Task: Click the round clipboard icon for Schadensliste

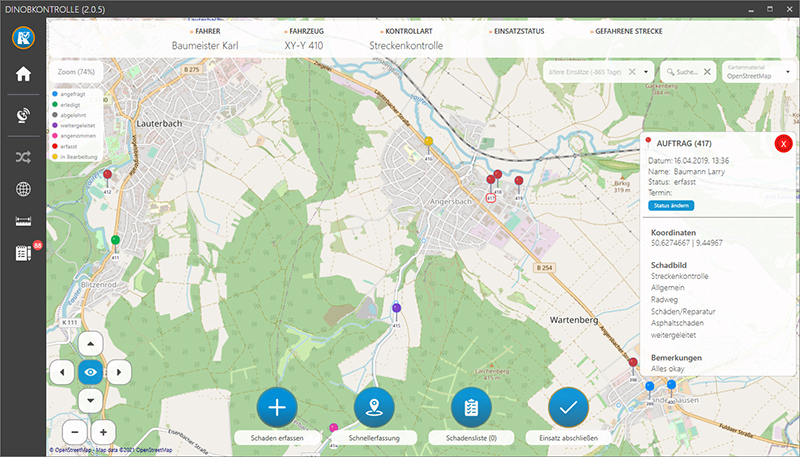Action: pyautogui.click(x=472, y=407)
